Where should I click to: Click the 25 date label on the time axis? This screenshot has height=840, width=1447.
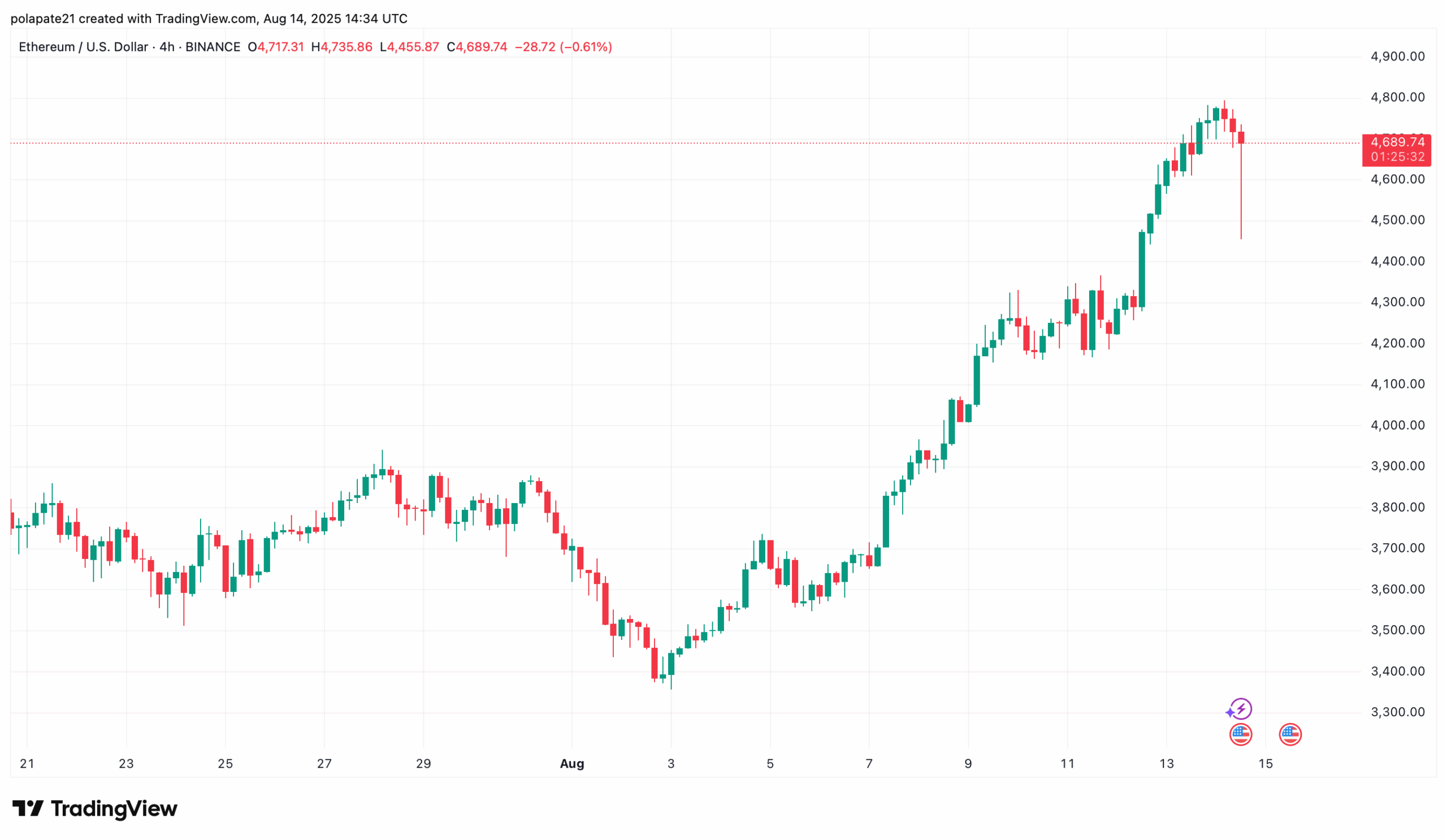[225, 764]
